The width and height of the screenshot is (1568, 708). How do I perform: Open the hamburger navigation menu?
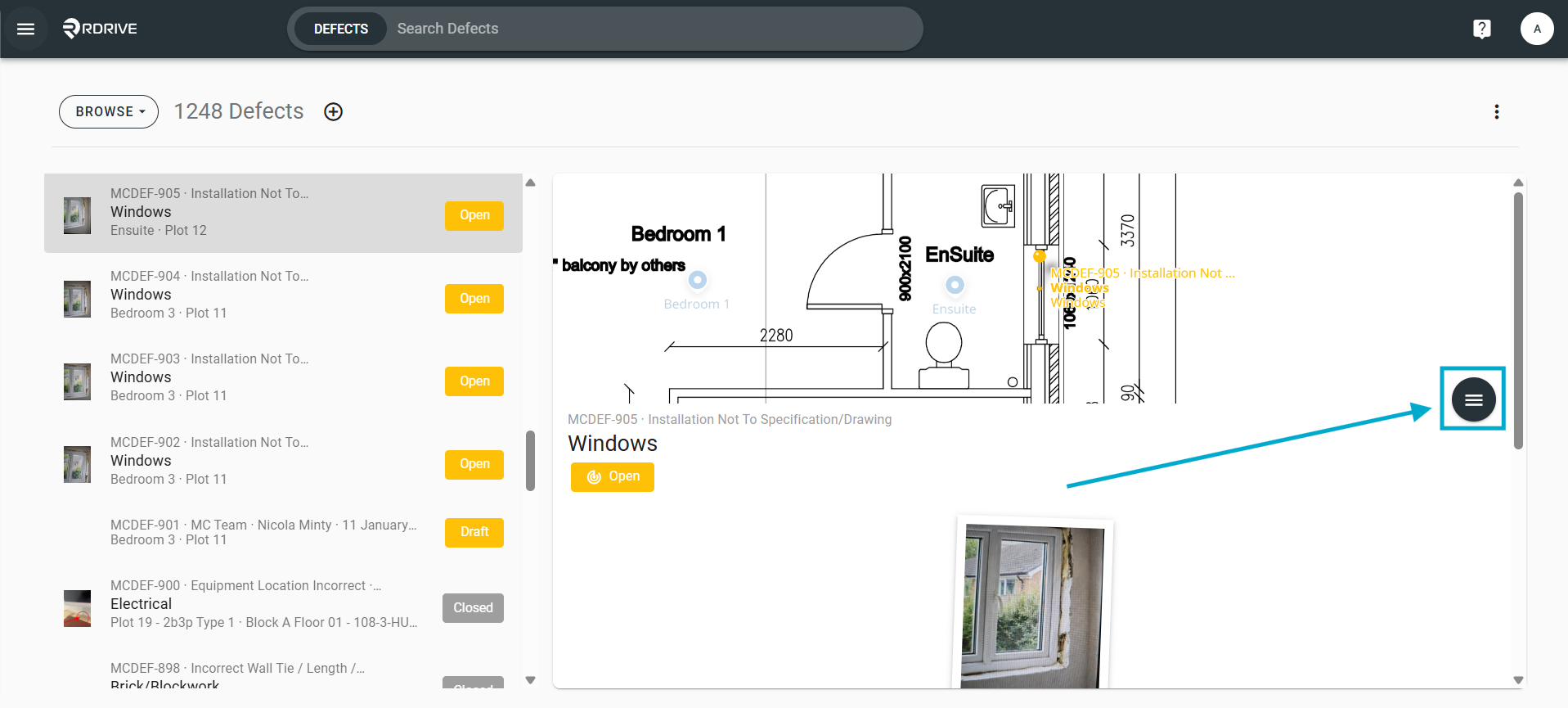(26, 29)
